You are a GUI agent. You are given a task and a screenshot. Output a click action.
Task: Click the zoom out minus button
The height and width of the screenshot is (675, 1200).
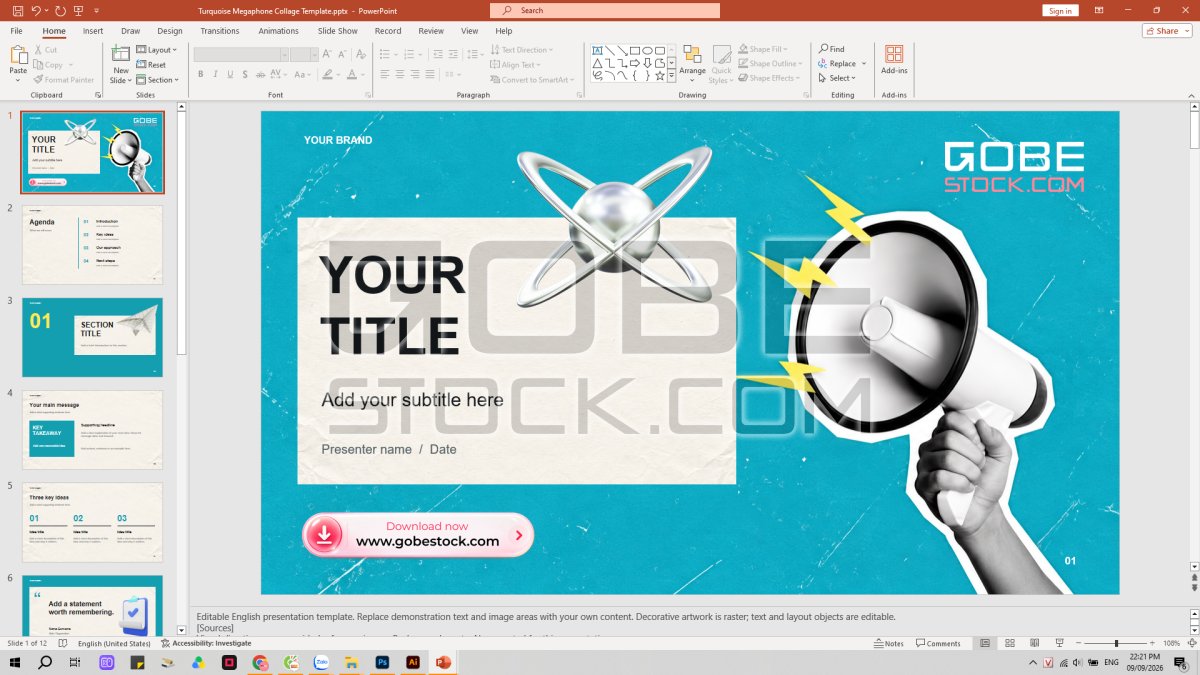(1079, 643)
